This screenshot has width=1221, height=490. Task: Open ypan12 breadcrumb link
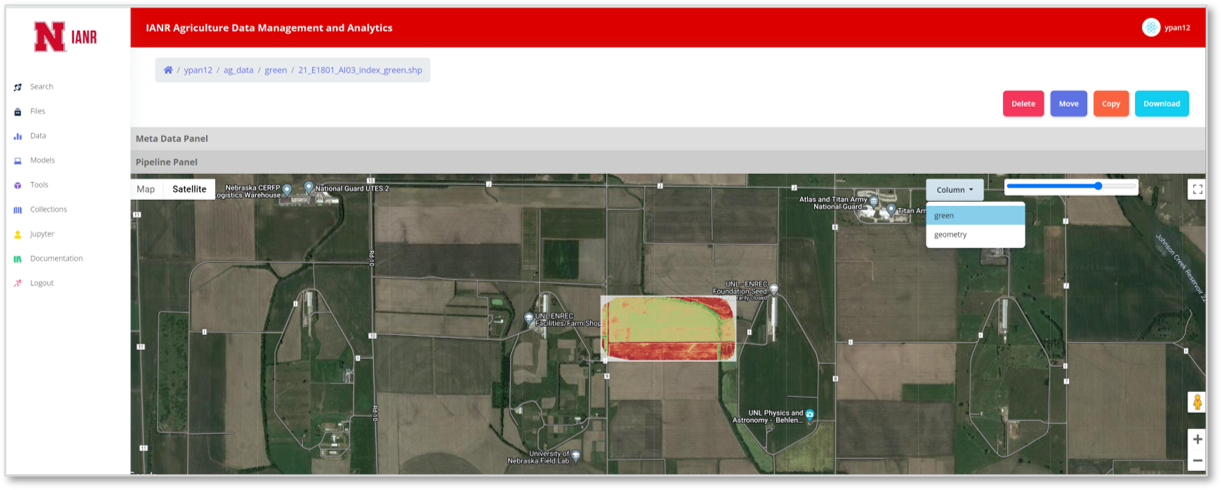pos(198,71)
